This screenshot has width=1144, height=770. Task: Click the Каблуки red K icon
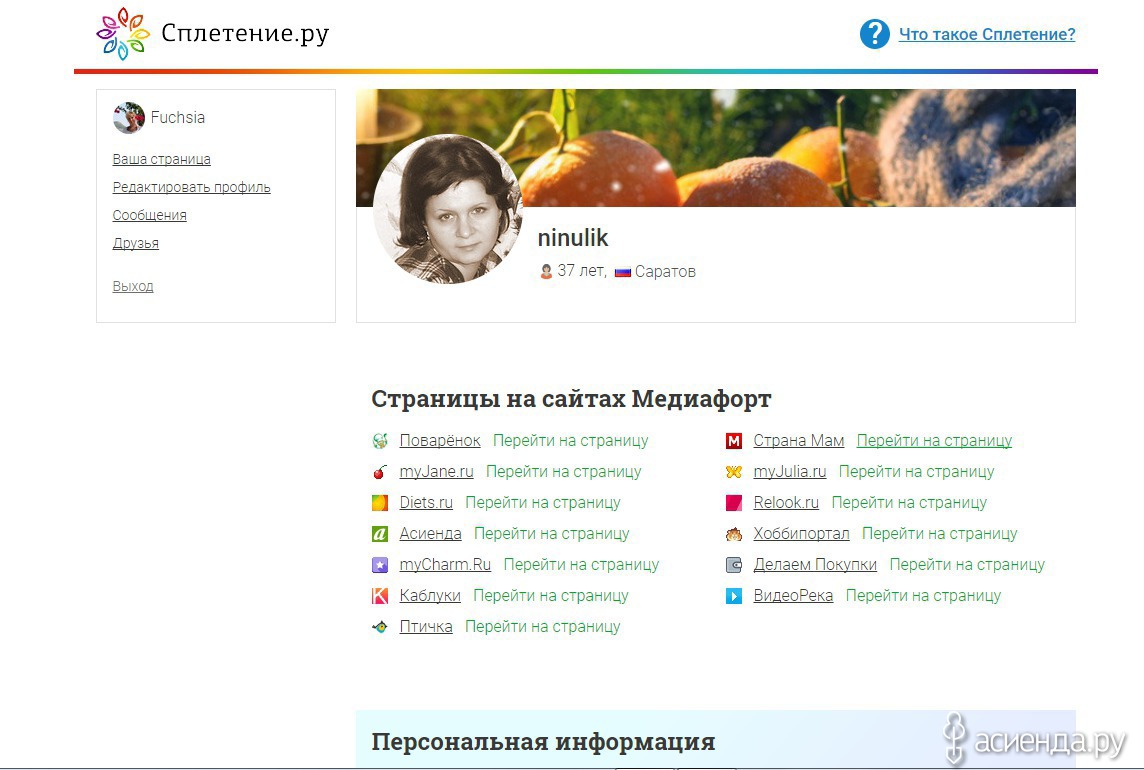379,596
